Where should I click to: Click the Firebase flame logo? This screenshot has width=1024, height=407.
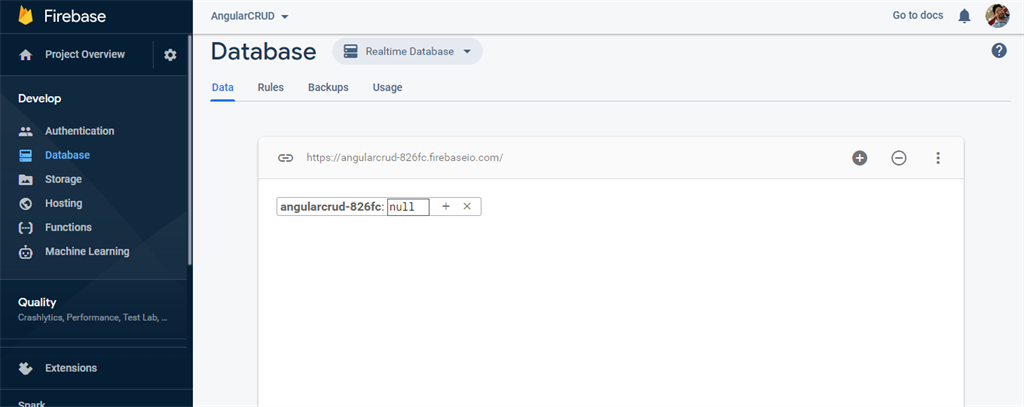[25, 16]
